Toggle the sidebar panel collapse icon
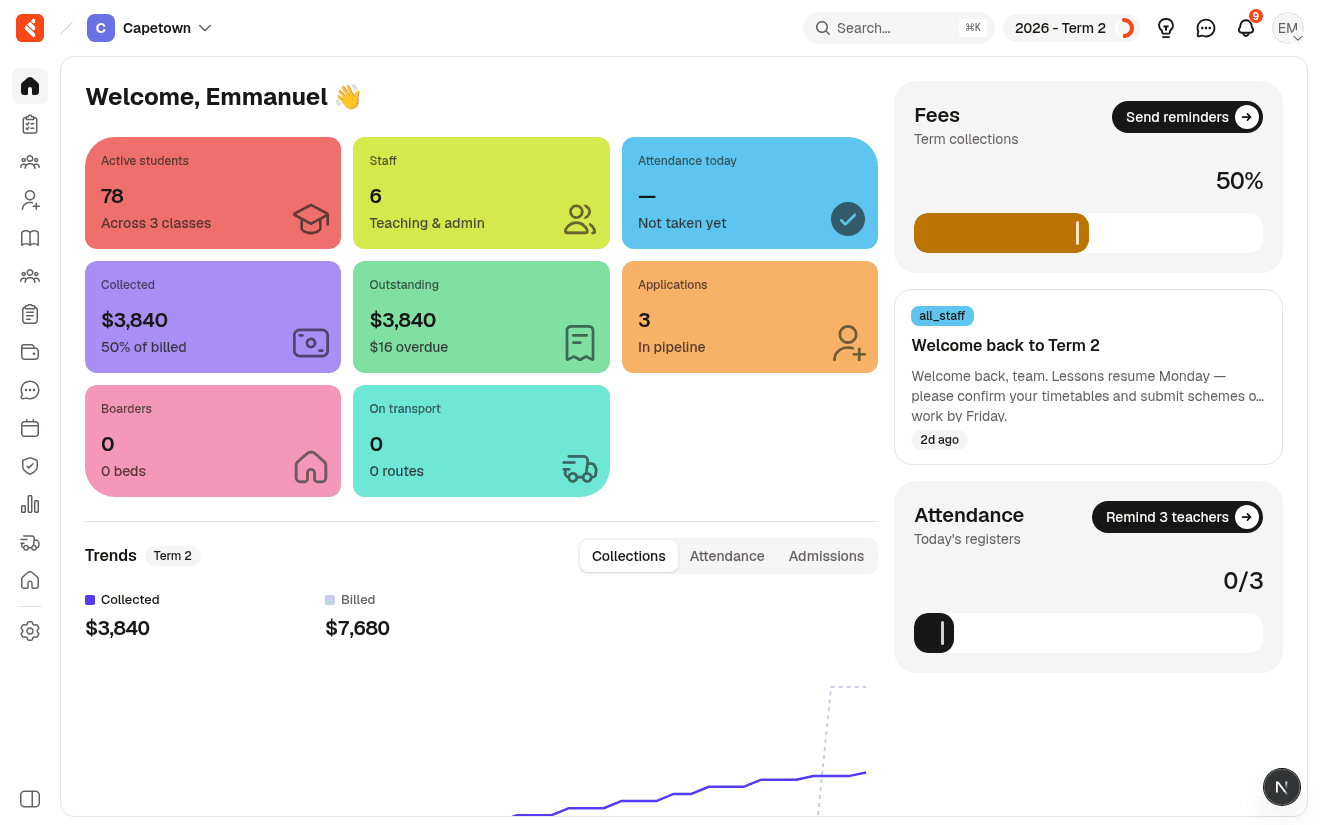This screenshot has width=1320, height=825. click(30, 799)
